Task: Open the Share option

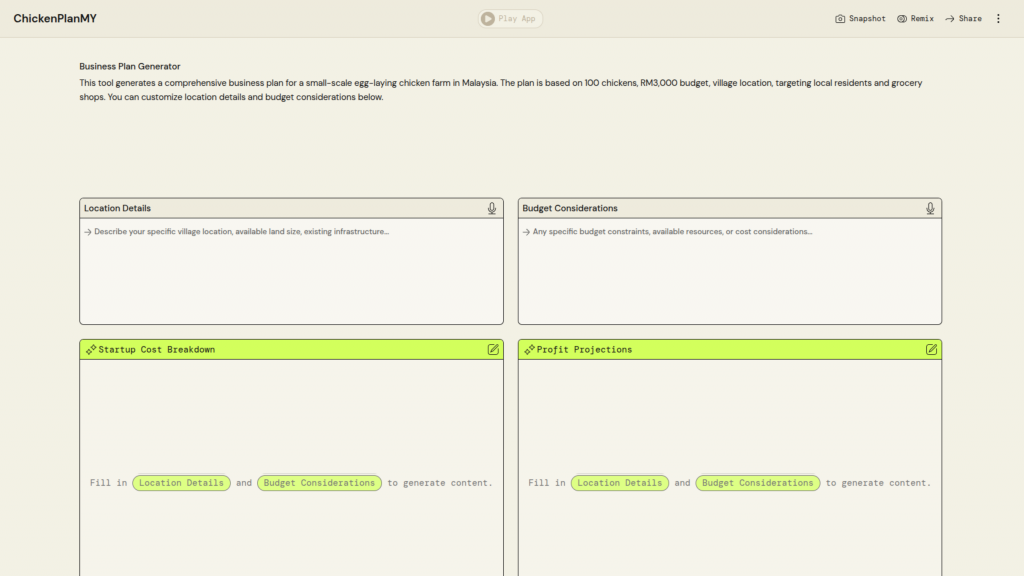Action: pos(963,19)
